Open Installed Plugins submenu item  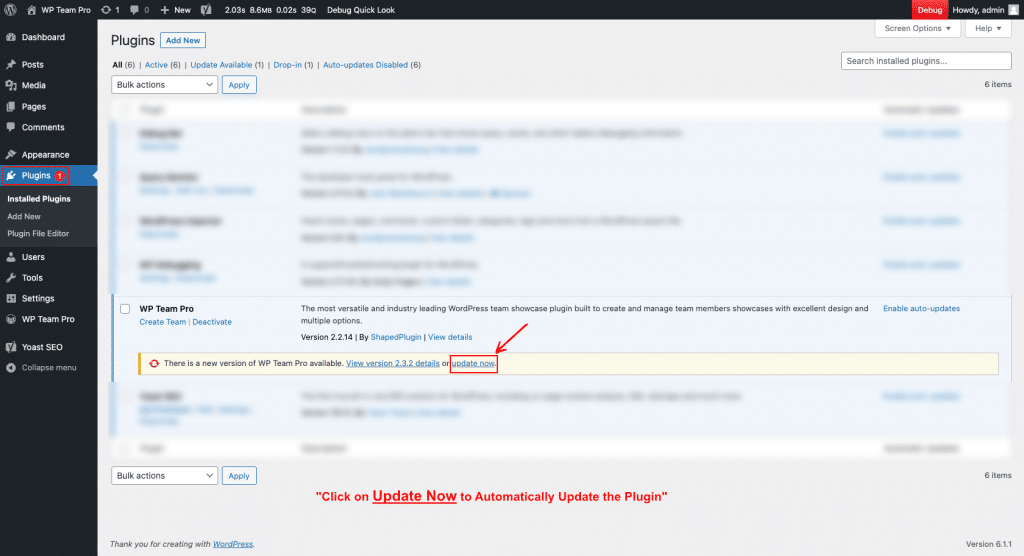(x=39, y=199)
